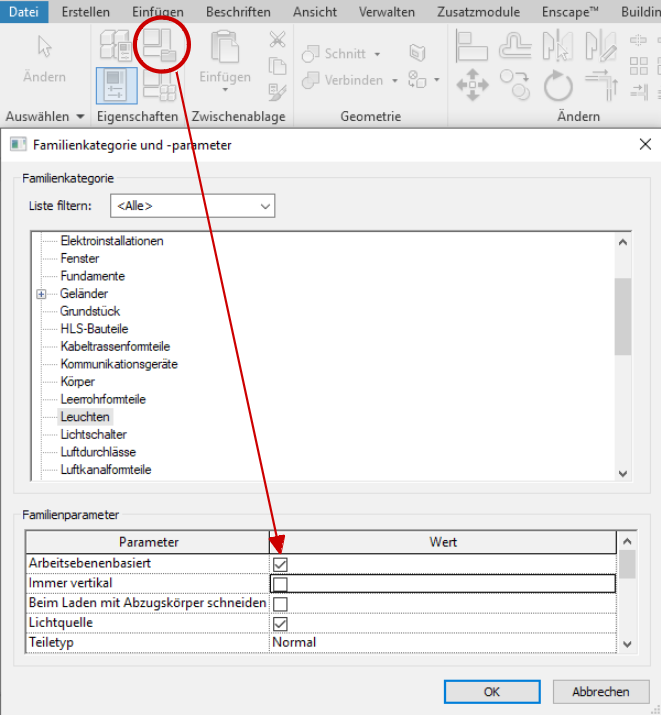Toggle the Eigenschaften palette icon
Viewport: 661px width, 715px height.
click(x=116, y=86)
